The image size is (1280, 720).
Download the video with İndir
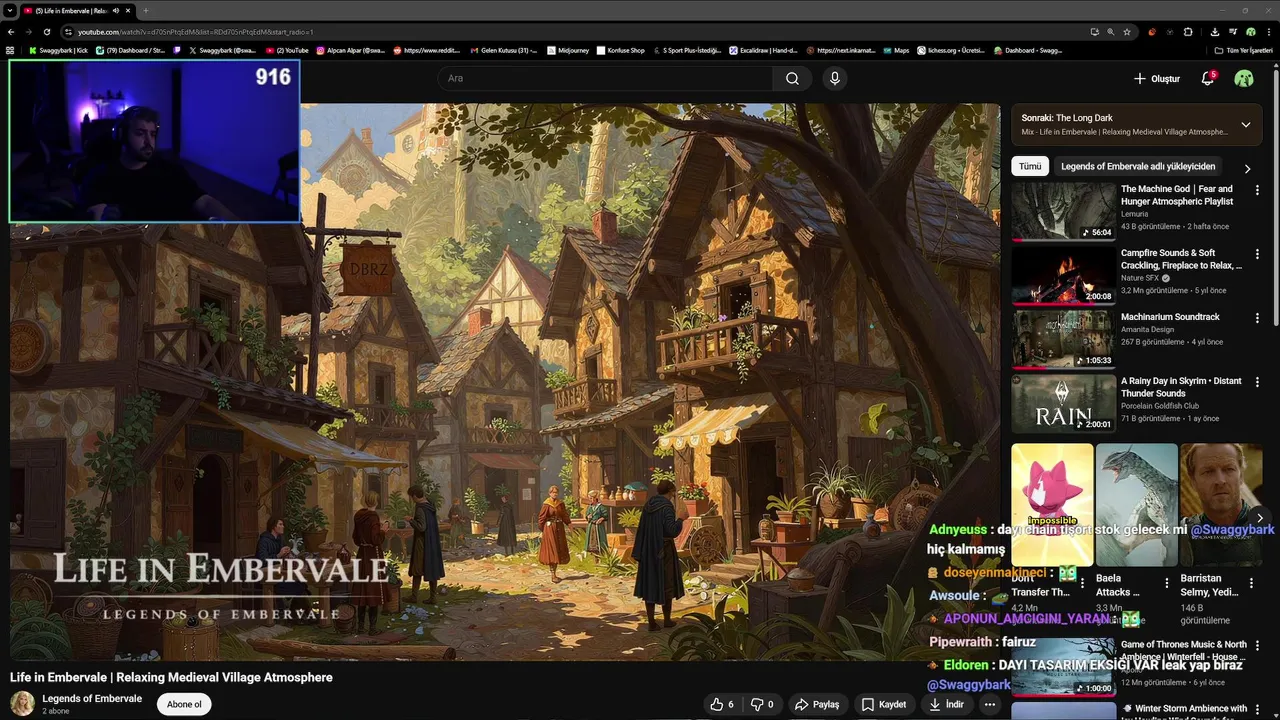pyautogui.click(x=946, y=704)
